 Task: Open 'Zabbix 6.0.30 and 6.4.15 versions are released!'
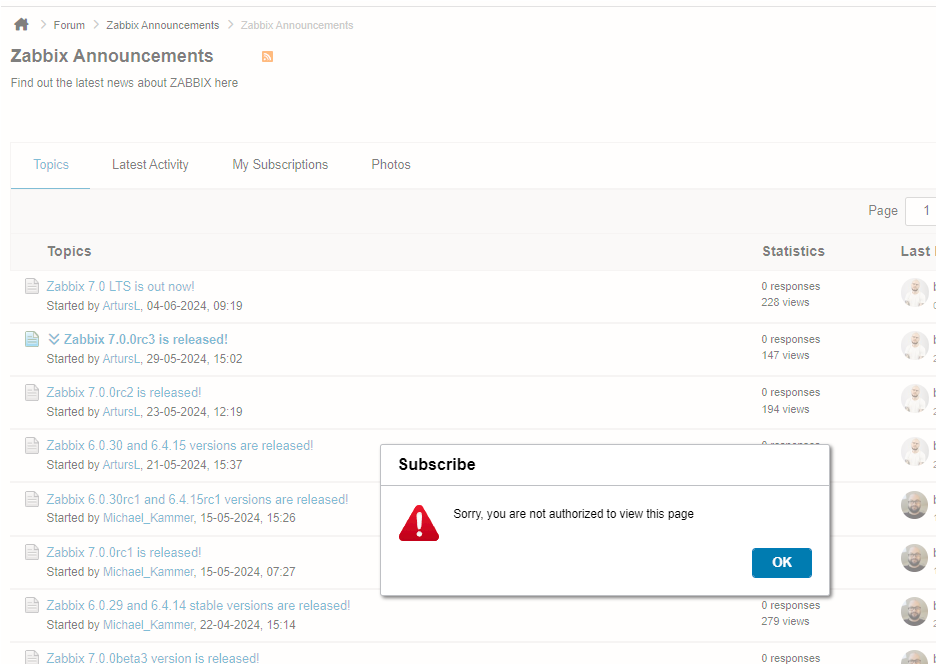pyautogui.click(x=180, y=446)
